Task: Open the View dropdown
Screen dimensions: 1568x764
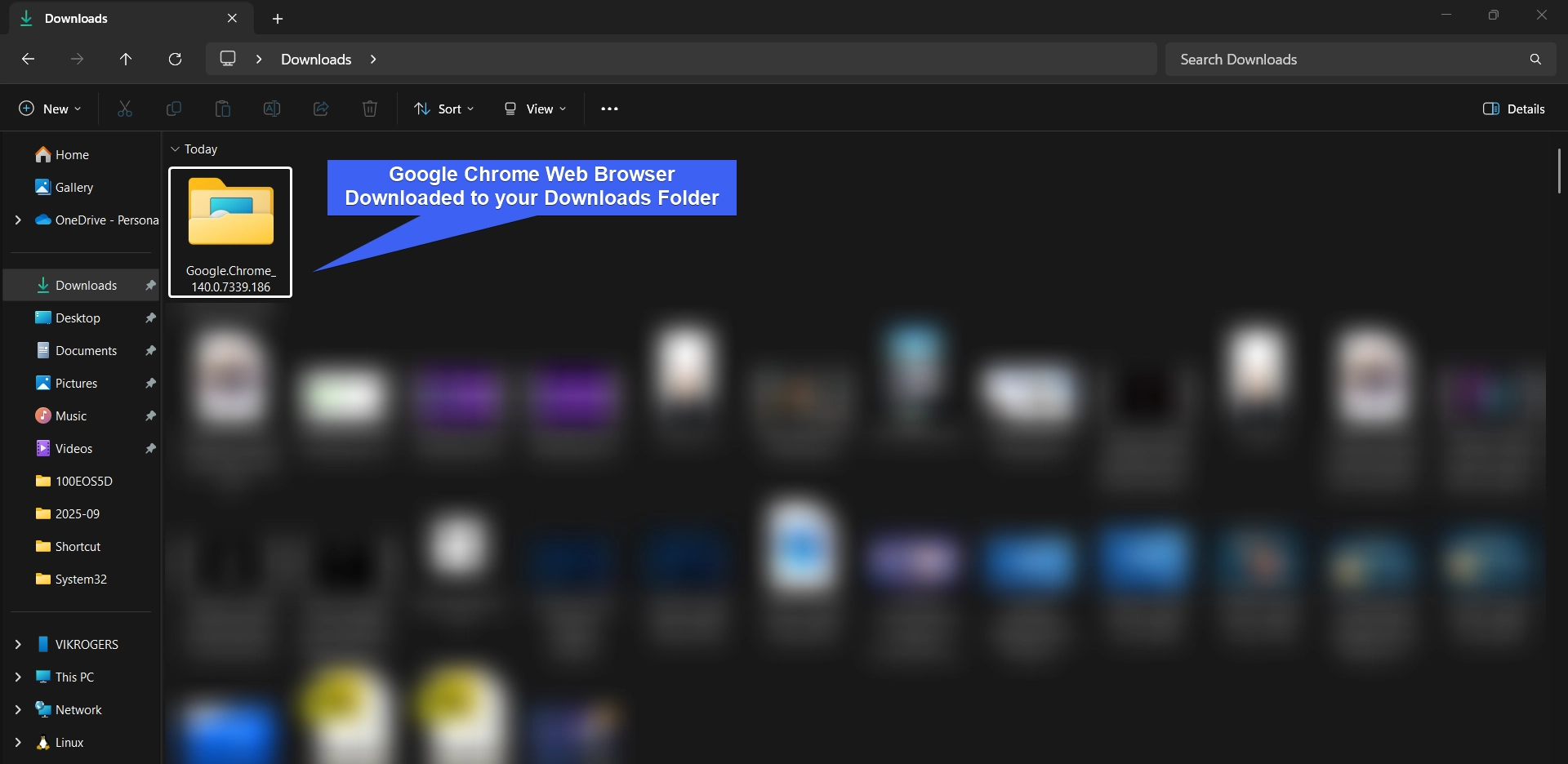Action: tap(535, 108)
